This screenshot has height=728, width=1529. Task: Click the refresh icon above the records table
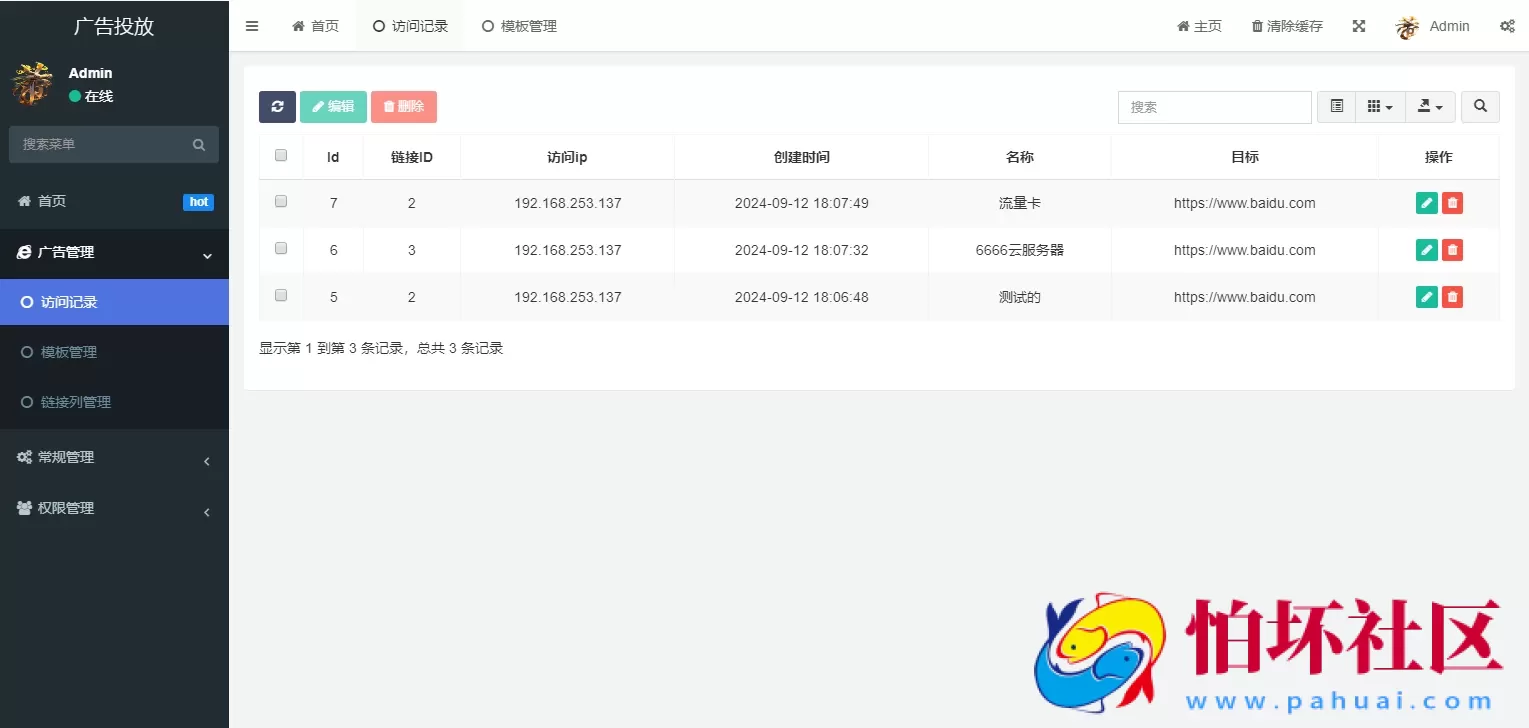click(x=277, y=106)
